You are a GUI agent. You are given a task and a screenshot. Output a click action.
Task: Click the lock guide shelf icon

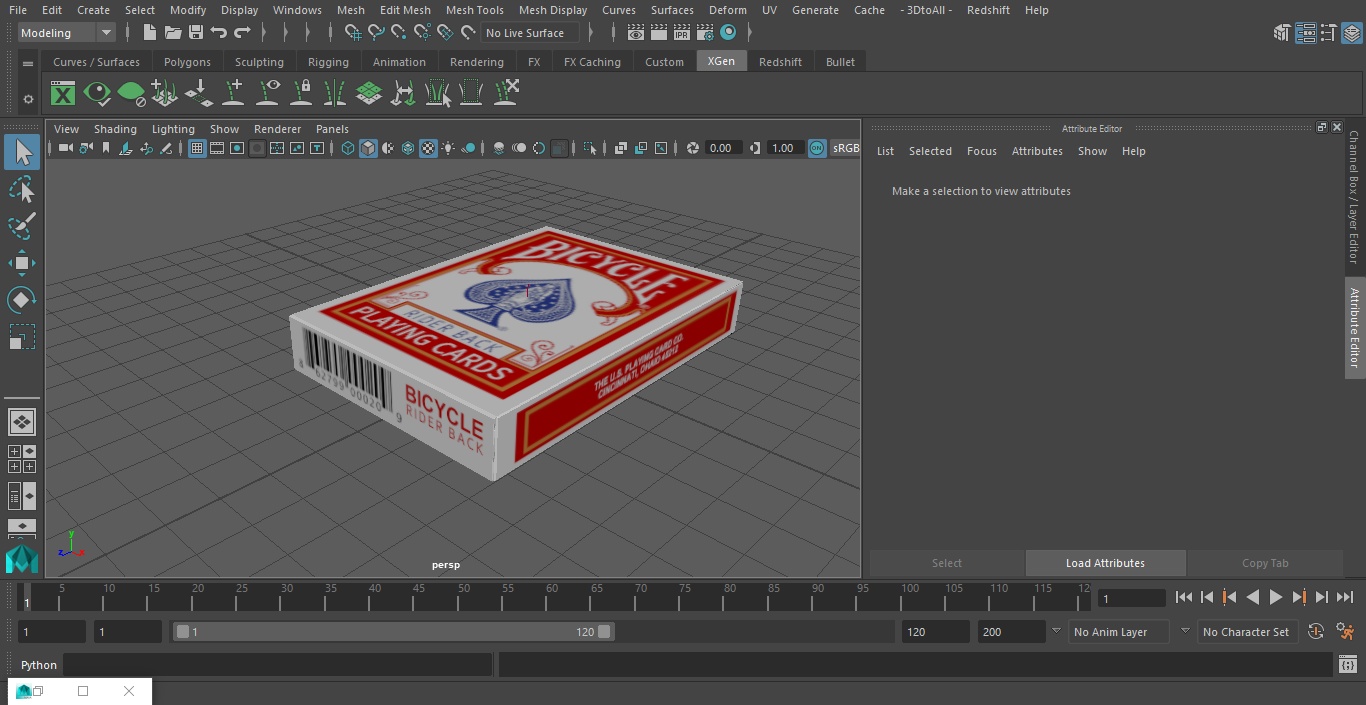coord(301,94)
